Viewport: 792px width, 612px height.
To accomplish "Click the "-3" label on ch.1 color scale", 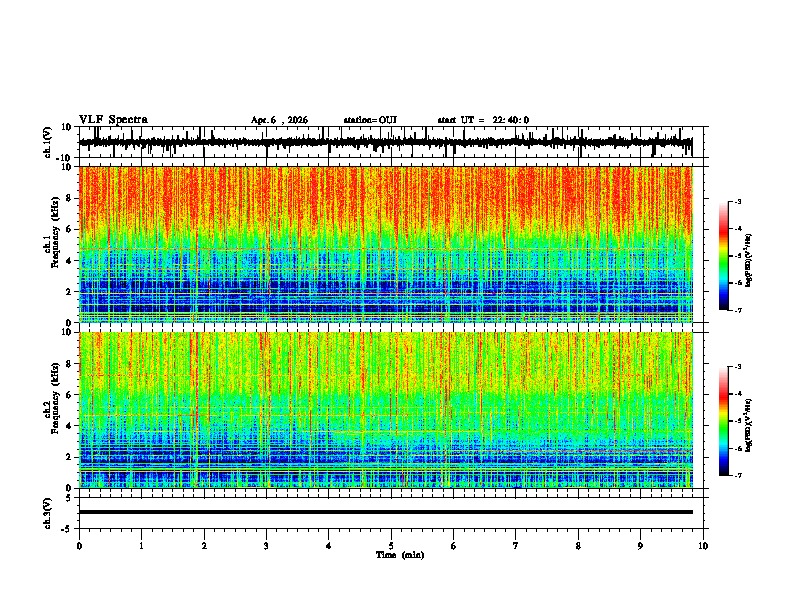I will click(737, 201).
